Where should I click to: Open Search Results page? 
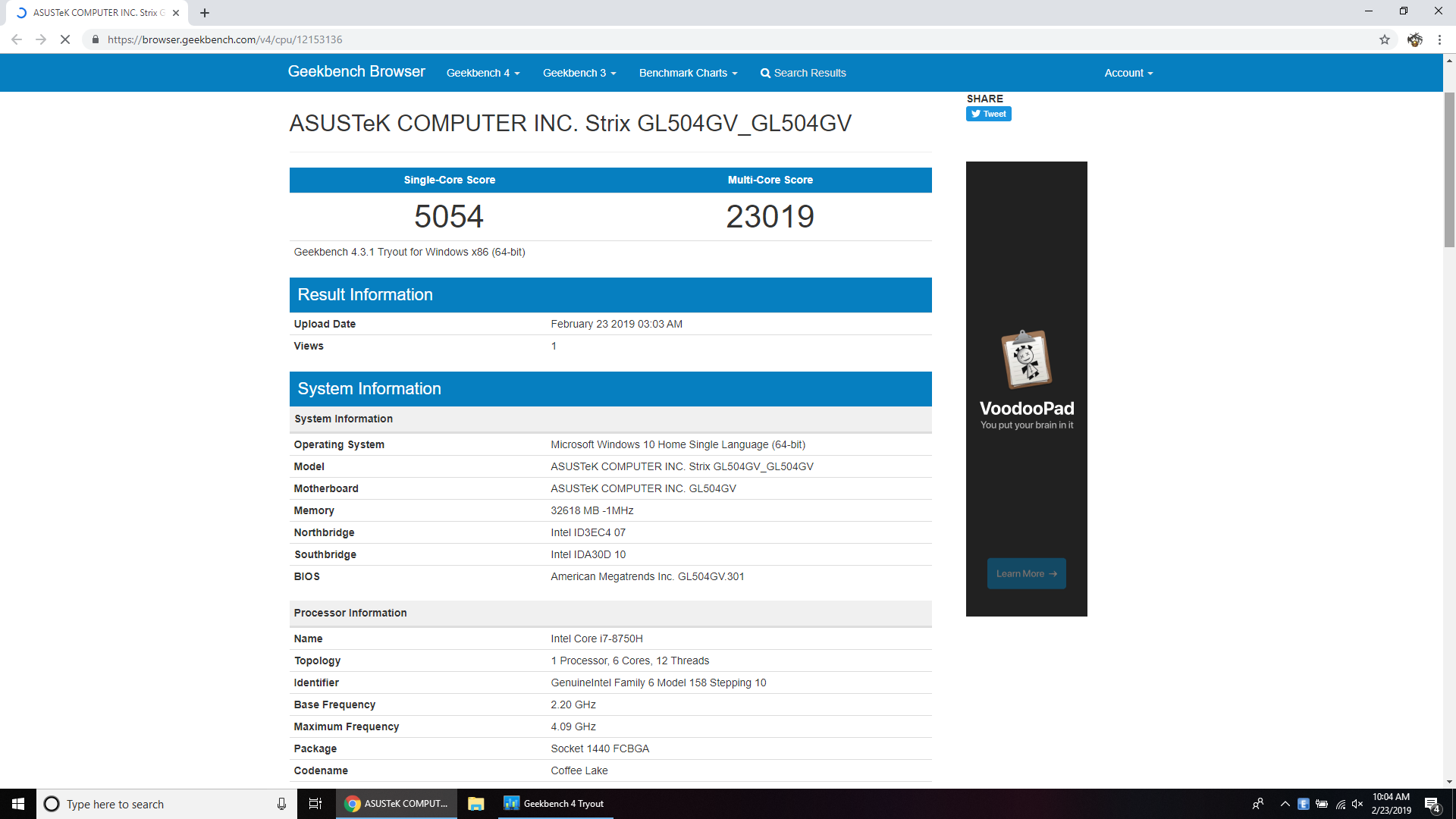tap(803, 73)
